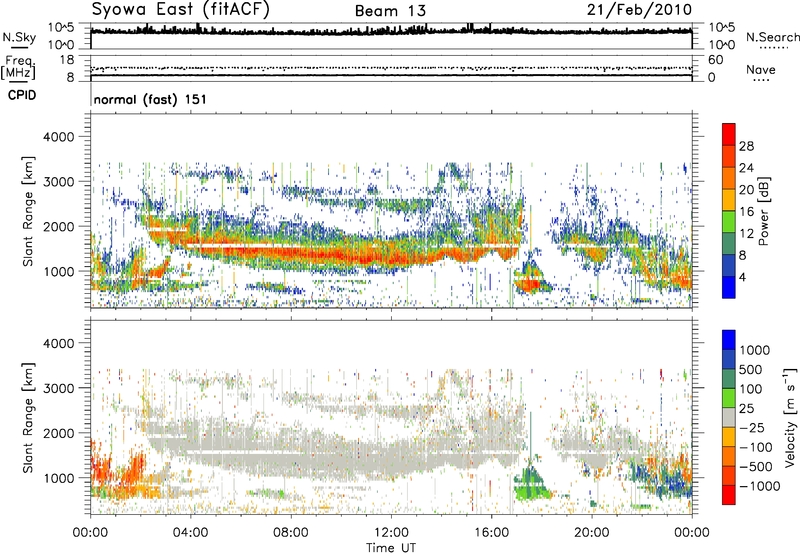This screenshot has height=554, width=800.
Task: Click the 'Freq. [MHz]' axis label
Action: click(x=19, y=68)
